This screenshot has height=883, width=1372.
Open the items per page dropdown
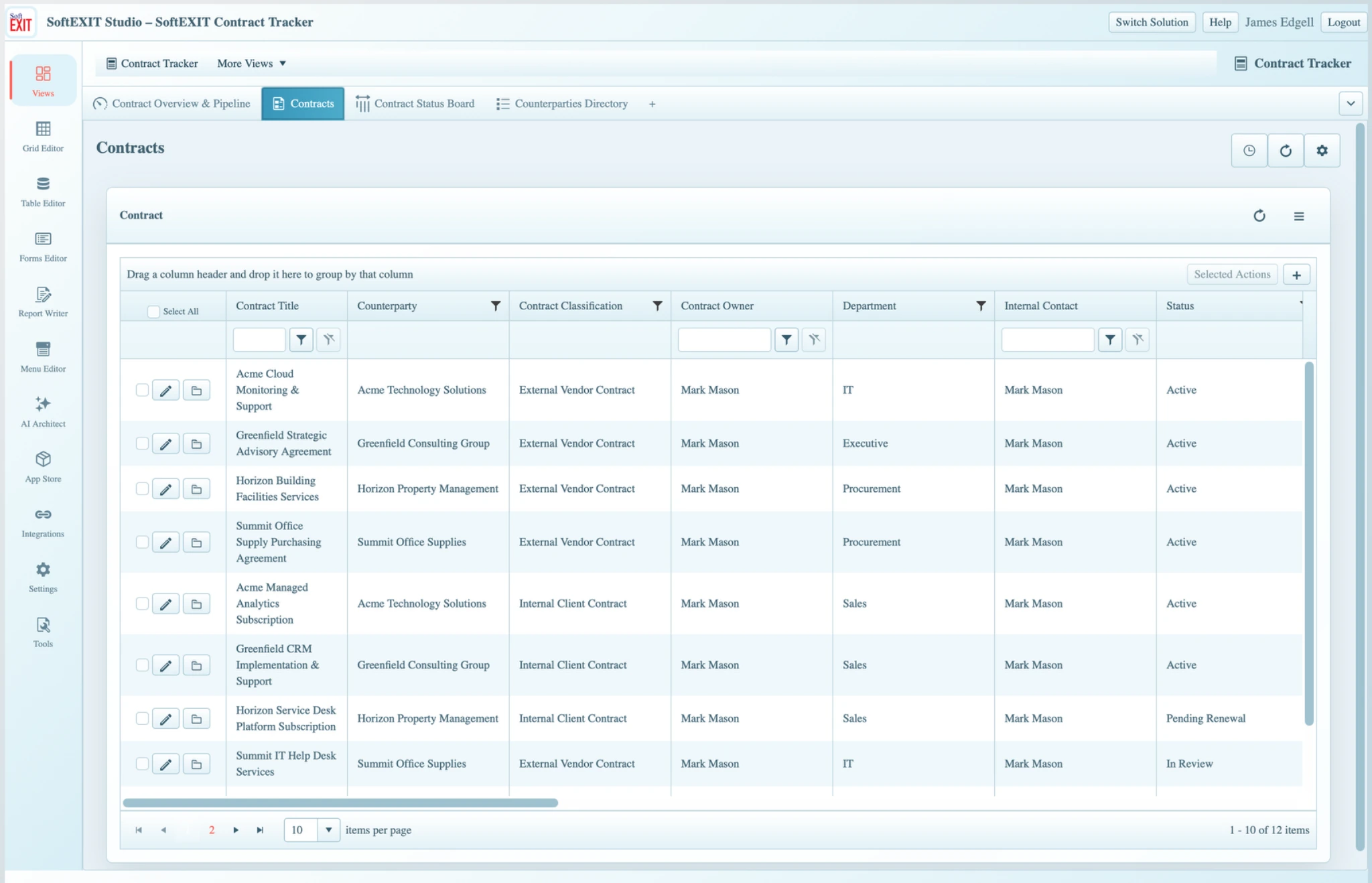click(x=328, y=830)
